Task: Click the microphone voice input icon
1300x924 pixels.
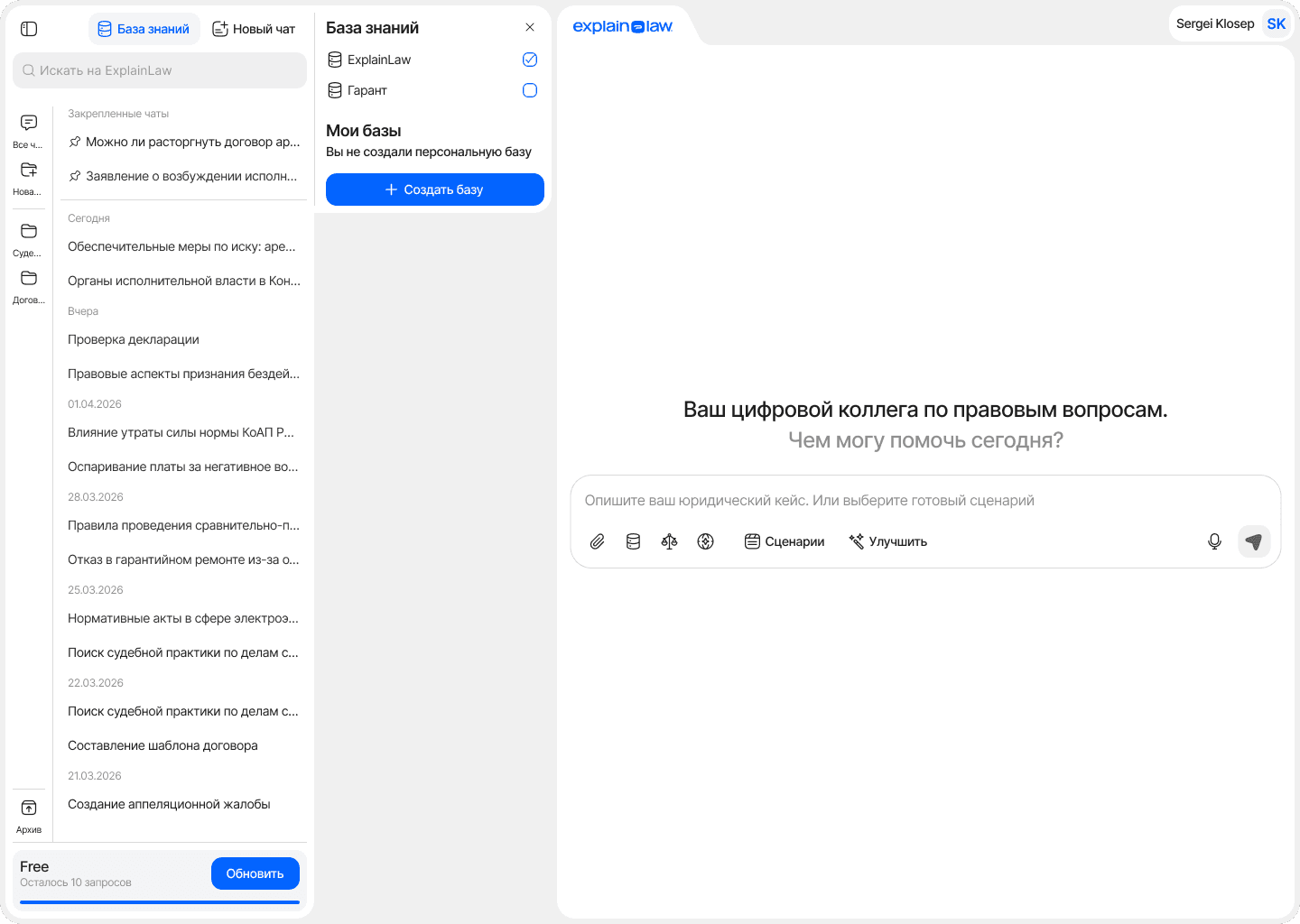Action: point(1214,541)
